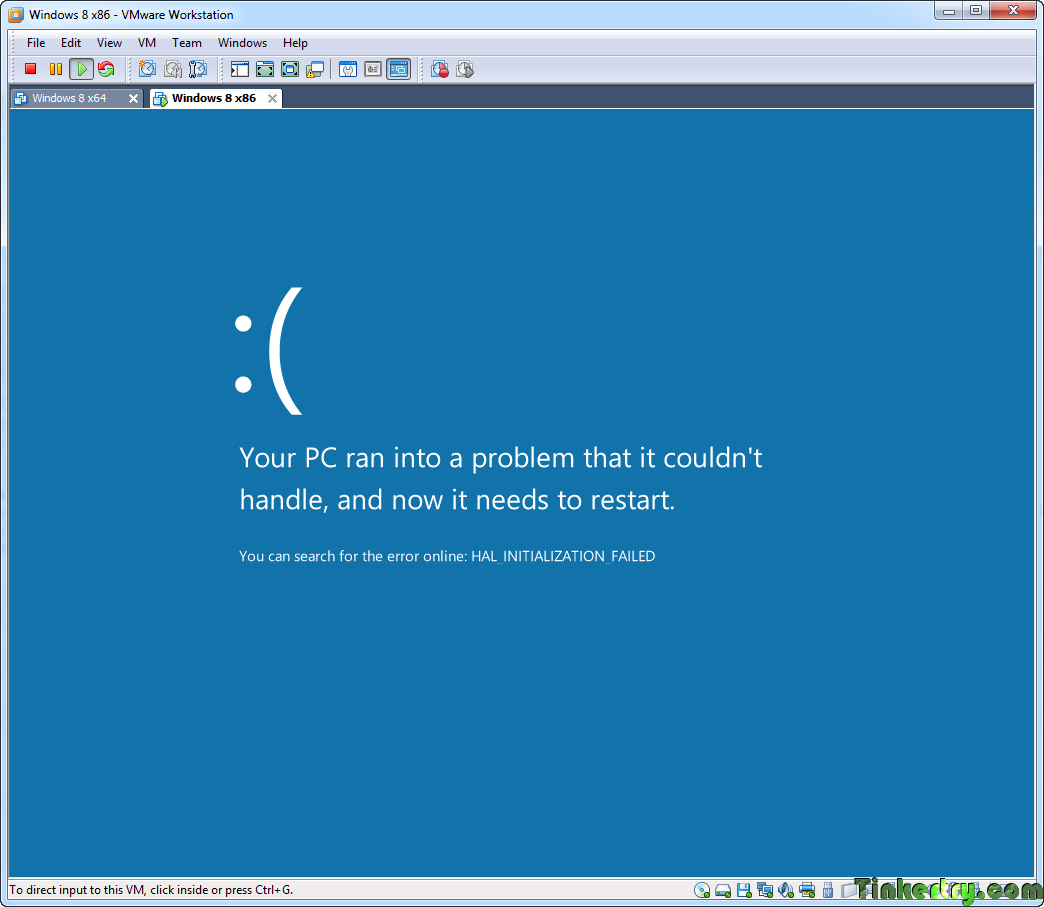Image resolution: width=1044 pixels, height=907 pixels.
Task: Close the VMware Workstation window
Action: pyautogui.click(x=1014, y=11)
